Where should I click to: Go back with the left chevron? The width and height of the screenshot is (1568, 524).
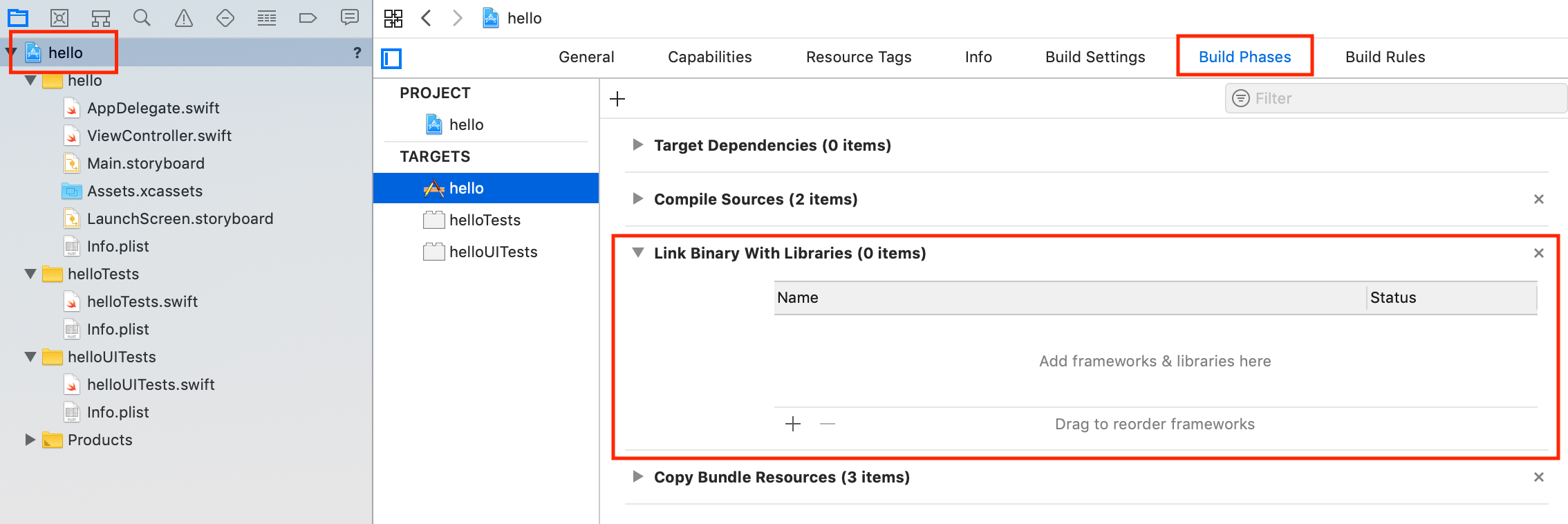click(x=427, y=18)
